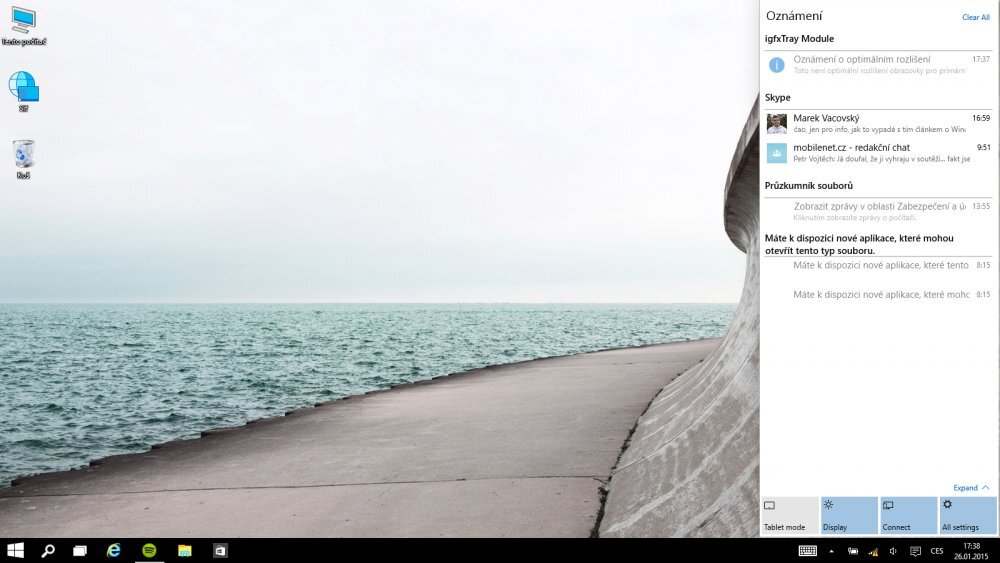Open the network status tray icon
The width and height of the screenshot is (1000, 563).
873,552
